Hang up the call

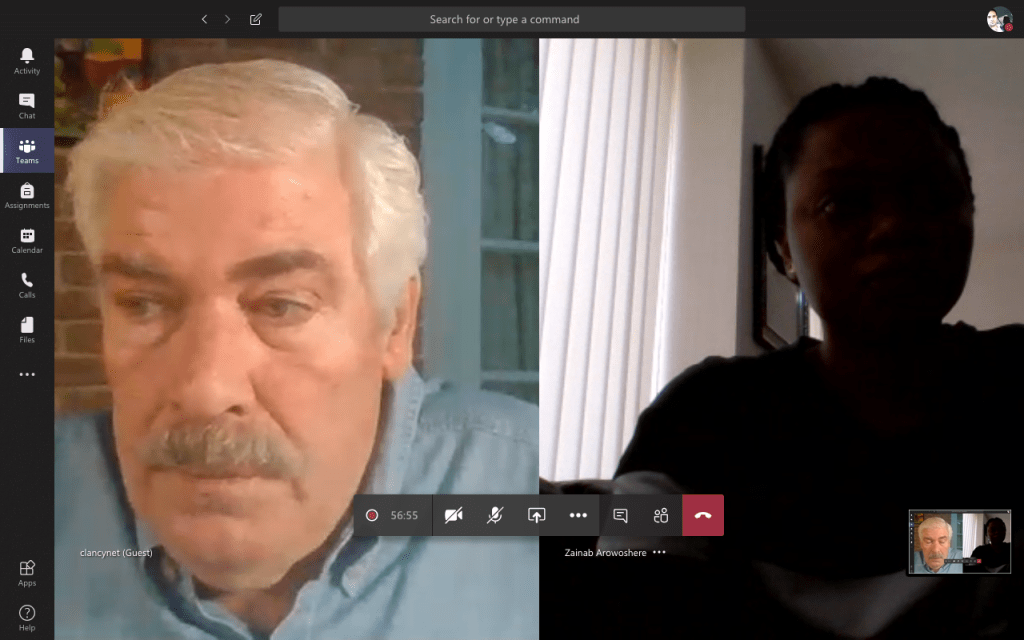(x=703, y=515)
